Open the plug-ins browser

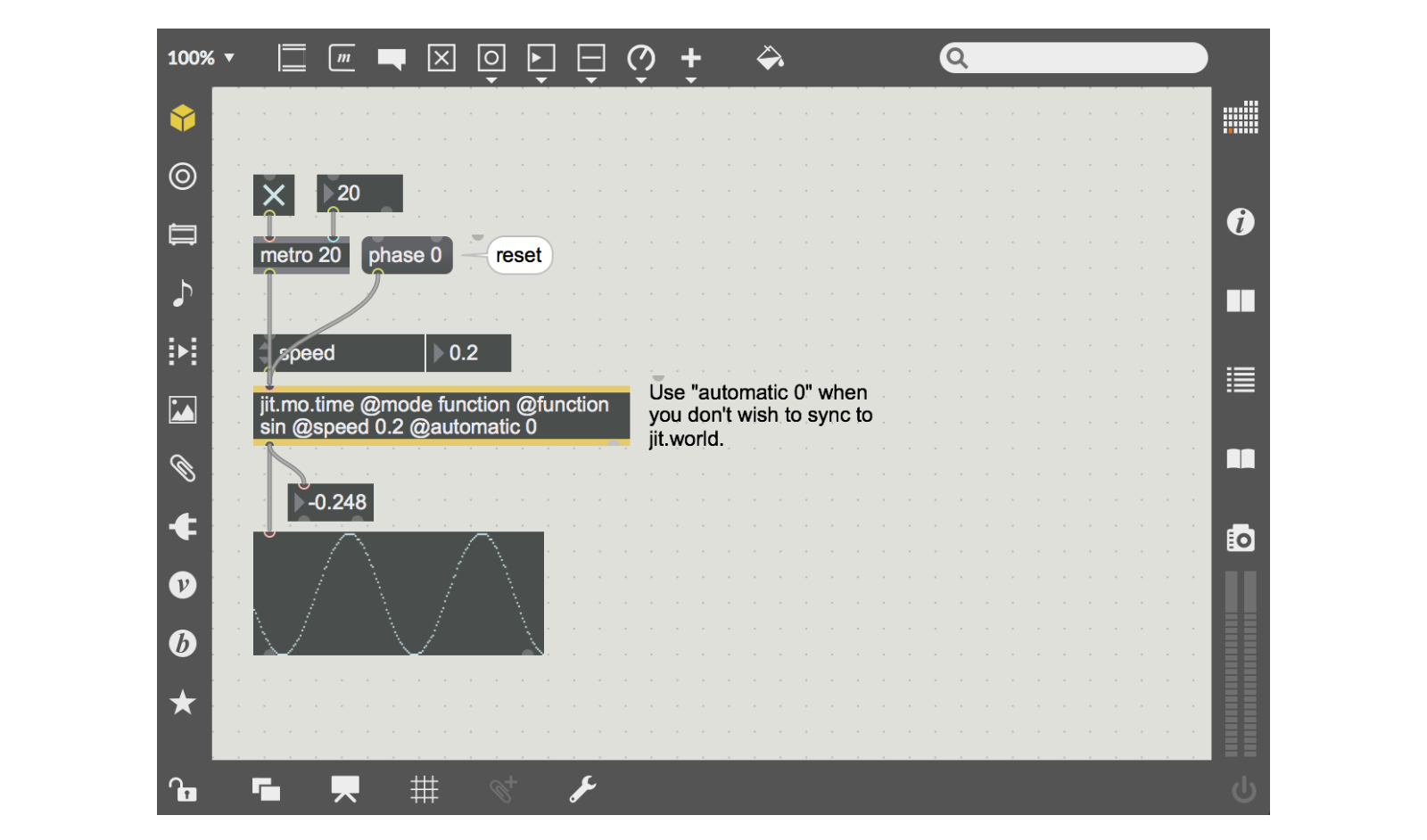183,526
